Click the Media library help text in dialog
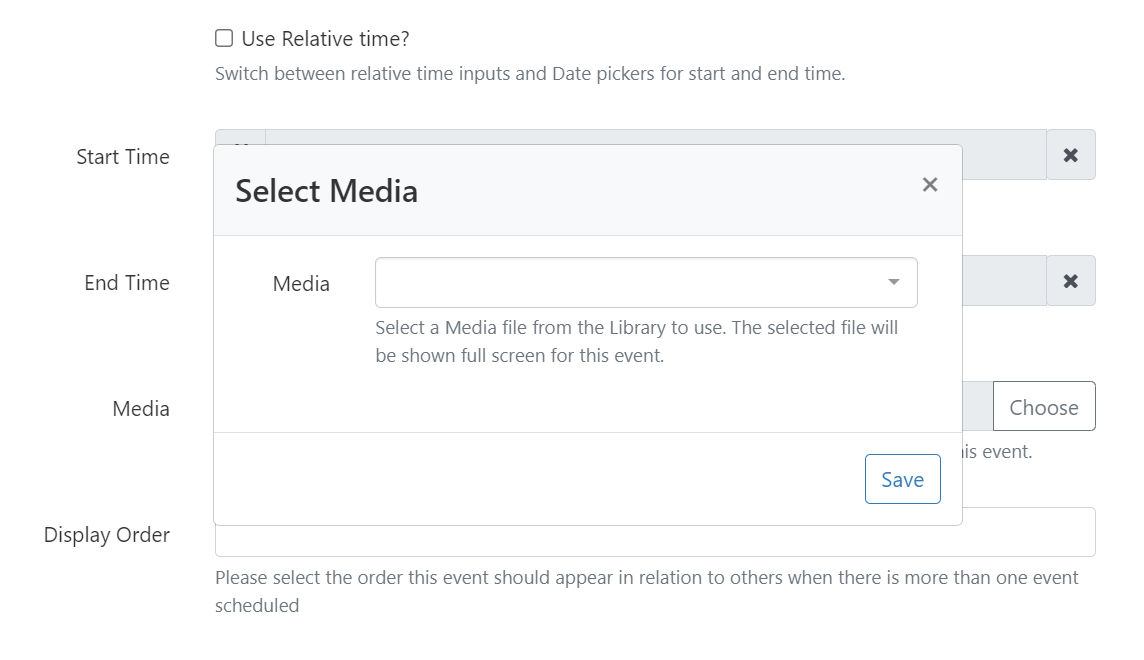1144x660 pixels. [x=636, y=342]
